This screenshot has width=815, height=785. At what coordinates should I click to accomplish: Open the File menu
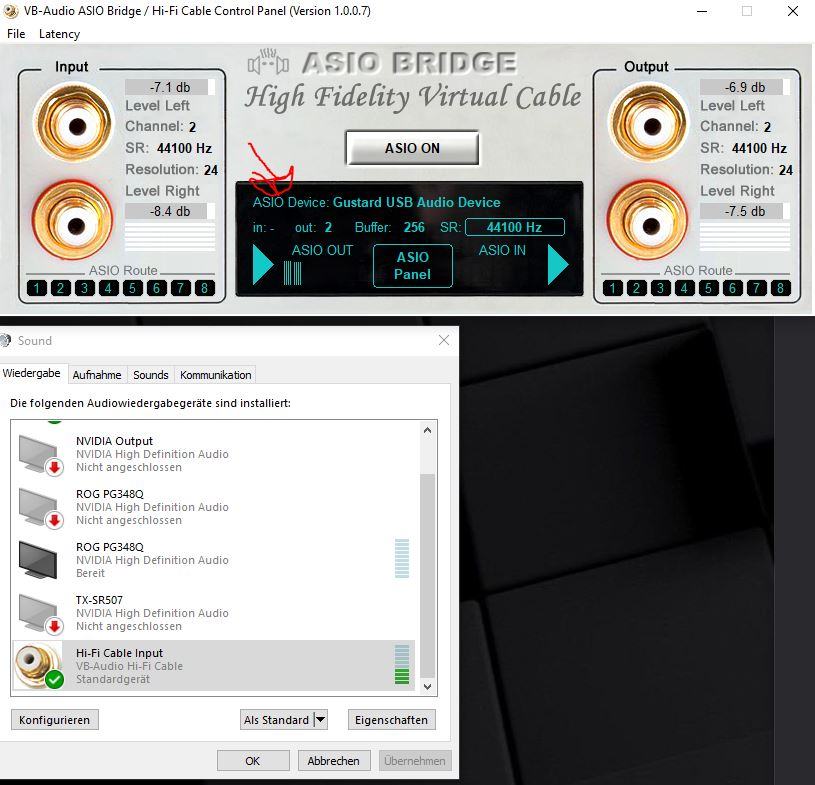coord(16,34)
